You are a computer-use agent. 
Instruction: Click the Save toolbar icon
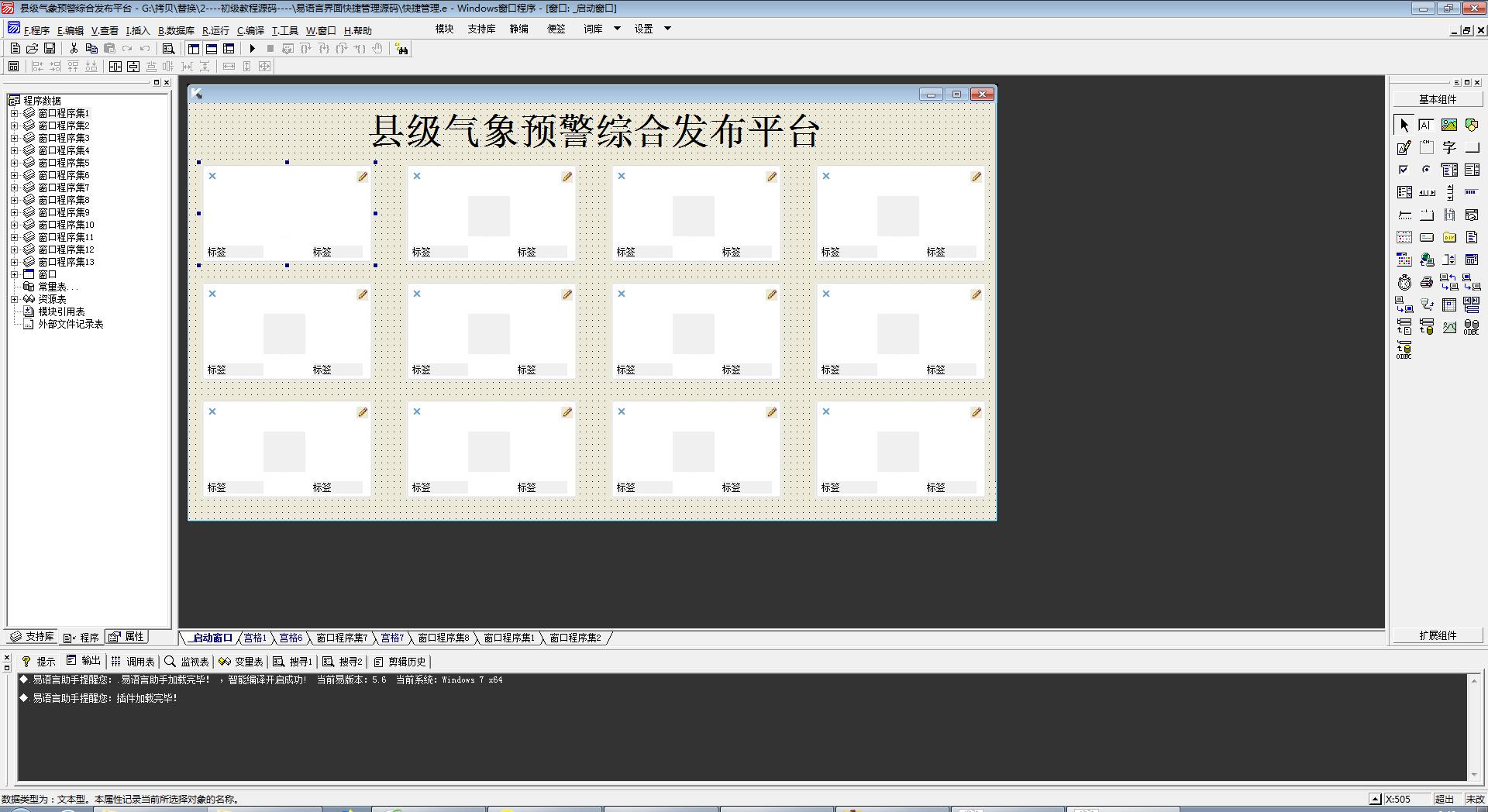[x=50, y=48]
